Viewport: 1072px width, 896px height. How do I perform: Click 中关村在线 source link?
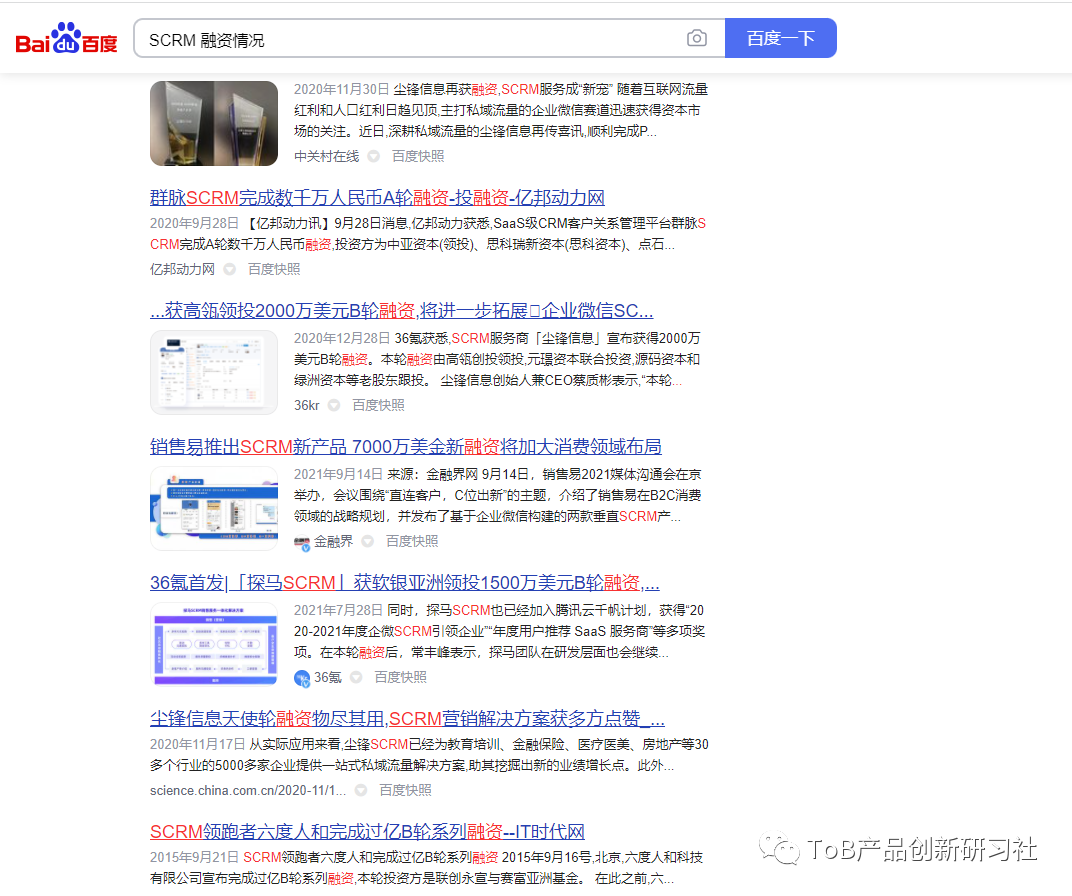326,157
